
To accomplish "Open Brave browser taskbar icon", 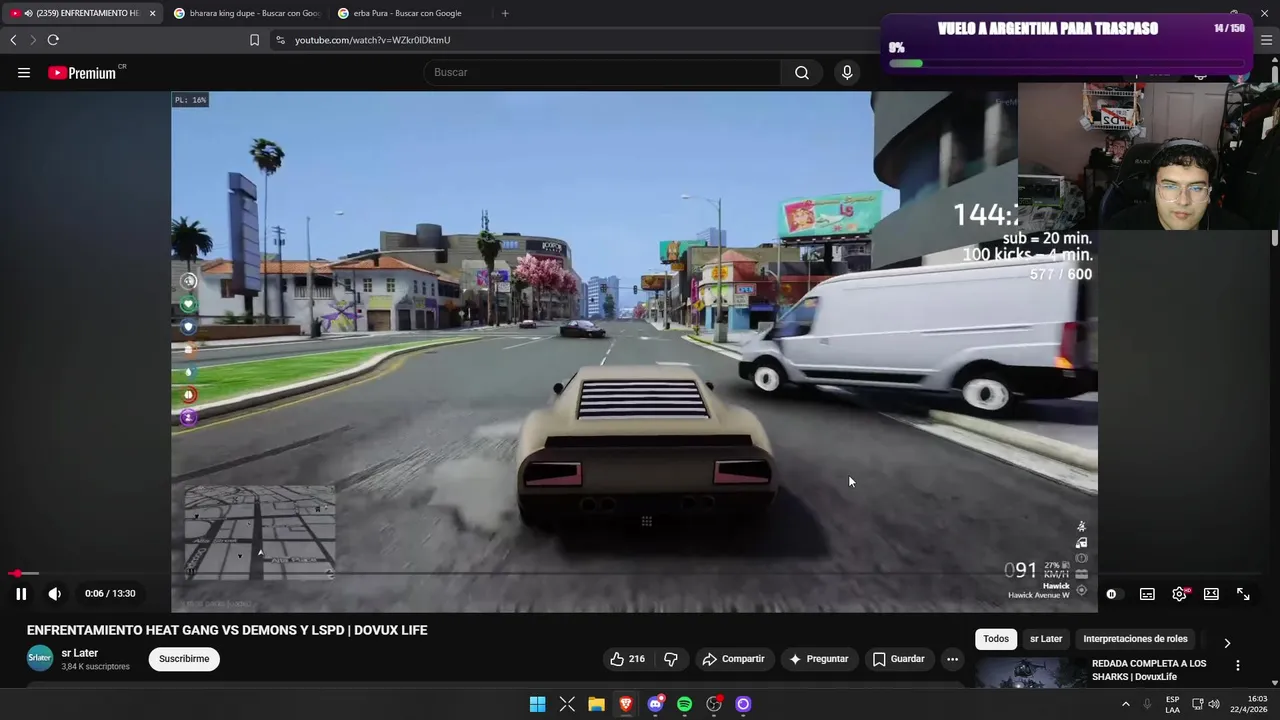I will click(626, 704).
